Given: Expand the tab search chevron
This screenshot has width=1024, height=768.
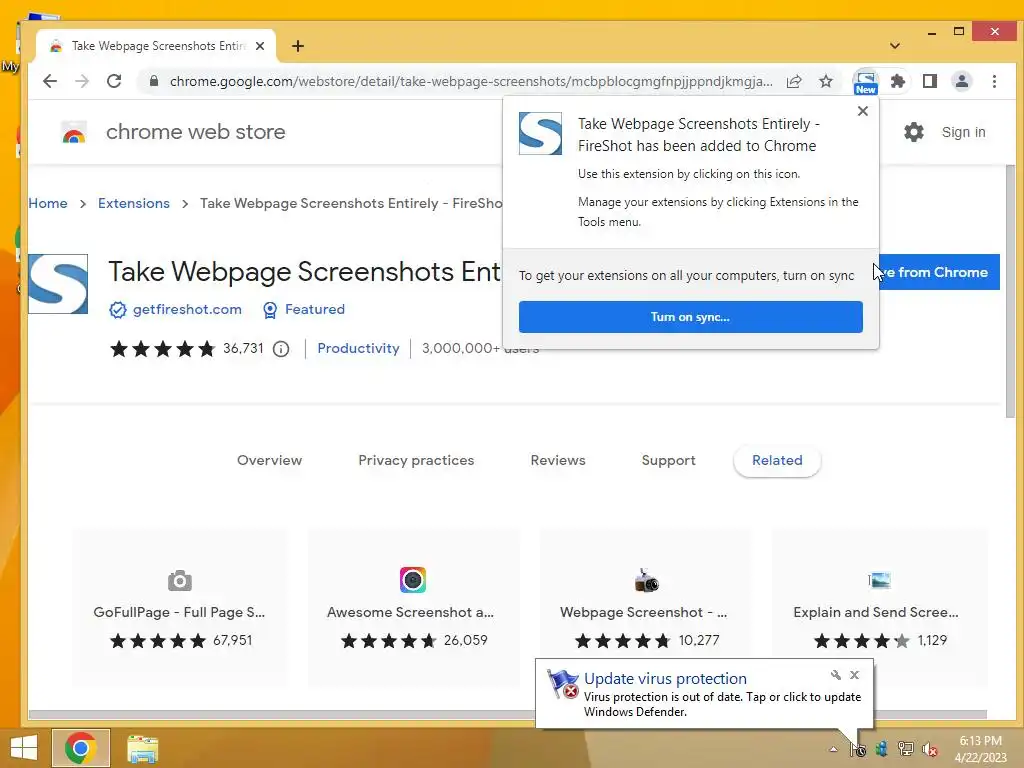Looking at the screenshot, I should [895, 46].
